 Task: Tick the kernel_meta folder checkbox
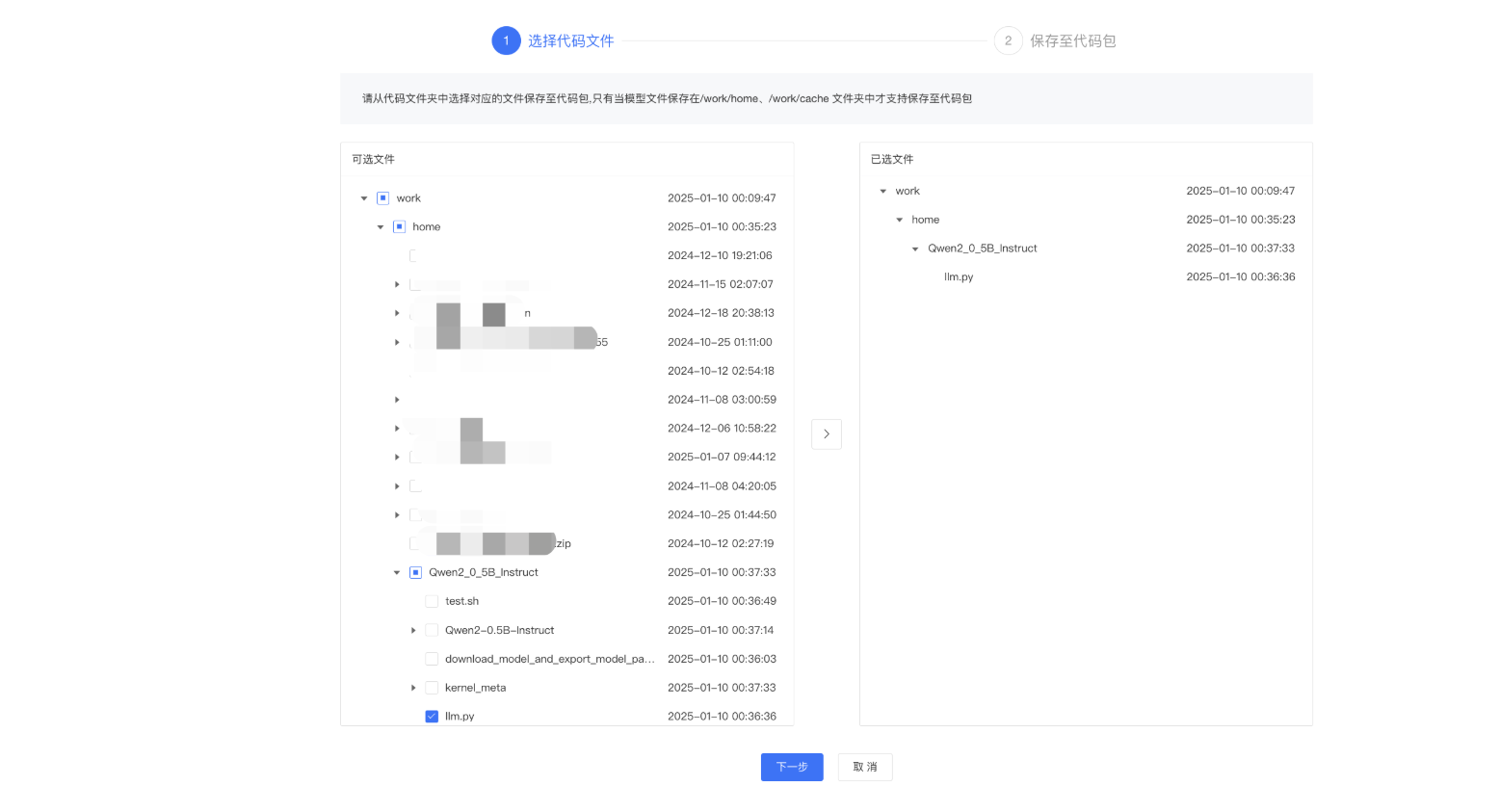[432, 688]
